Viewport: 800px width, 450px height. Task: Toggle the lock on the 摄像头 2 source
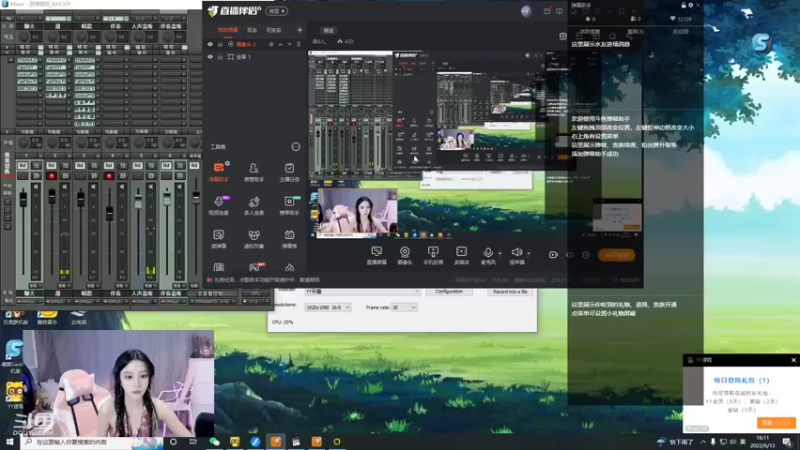click(220, 44)
